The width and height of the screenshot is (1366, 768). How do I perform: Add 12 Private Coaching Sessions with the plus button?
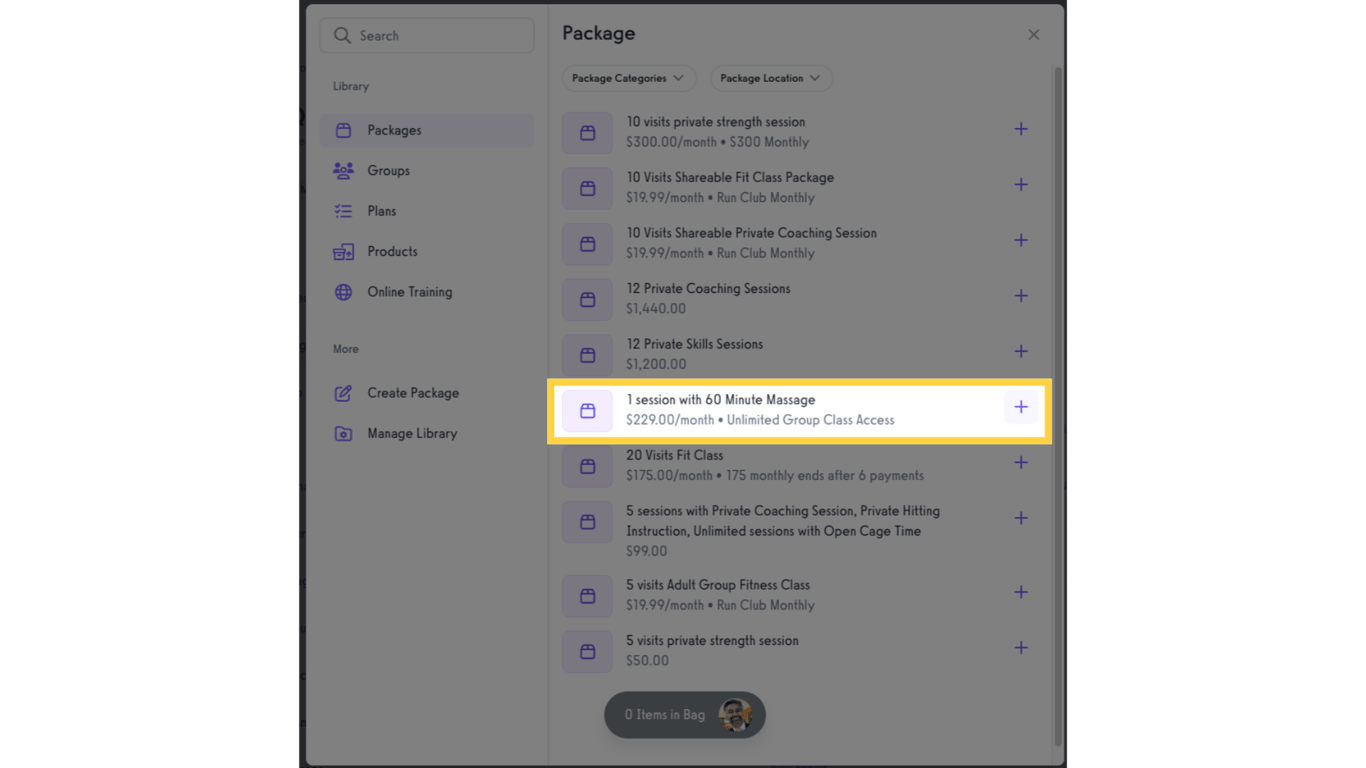coord(1021,296)
